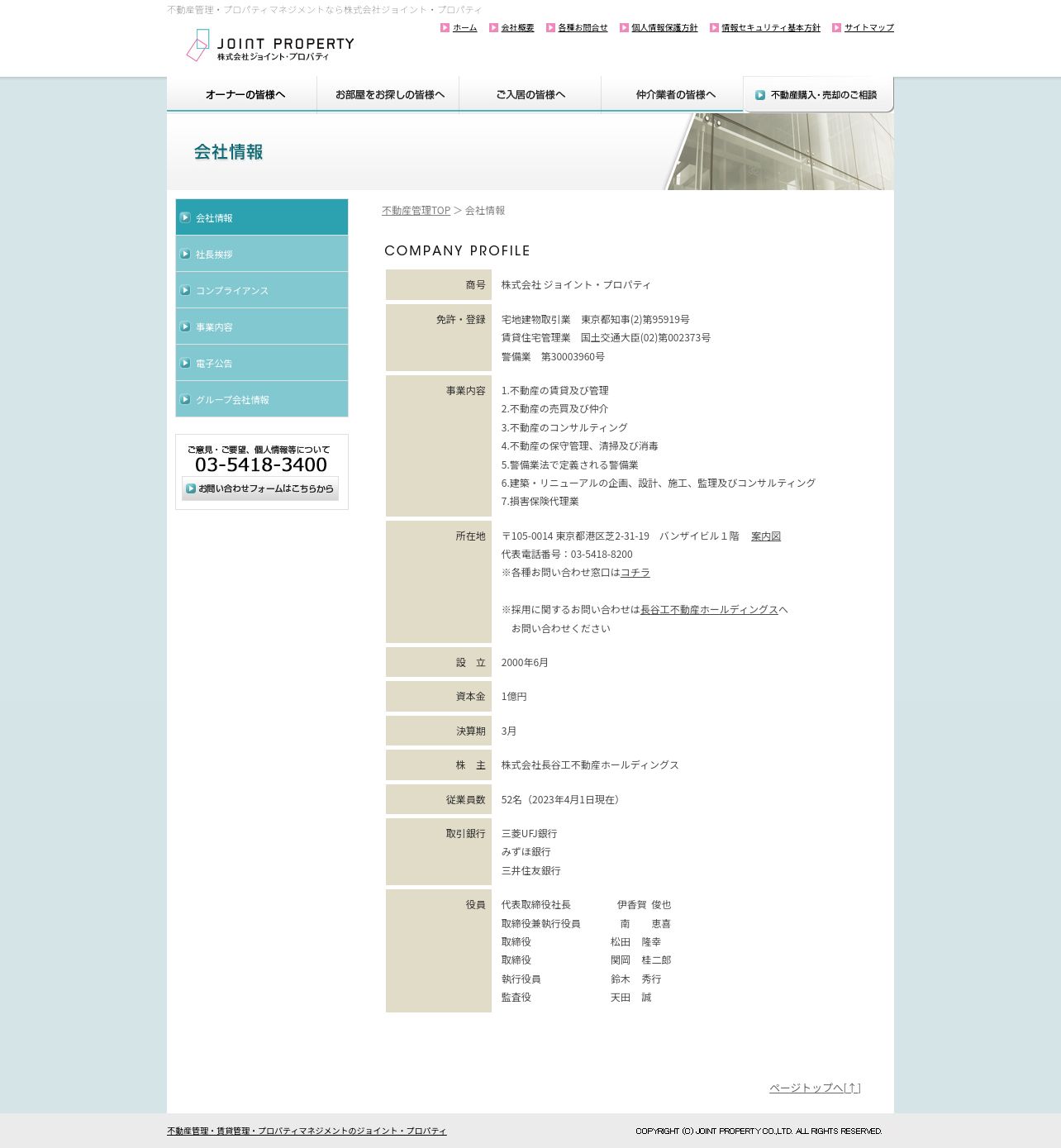Click text 代表電話番号：03-5418-8200
The width and height of the screenshot is (1061, 1148).
point(567,555)
